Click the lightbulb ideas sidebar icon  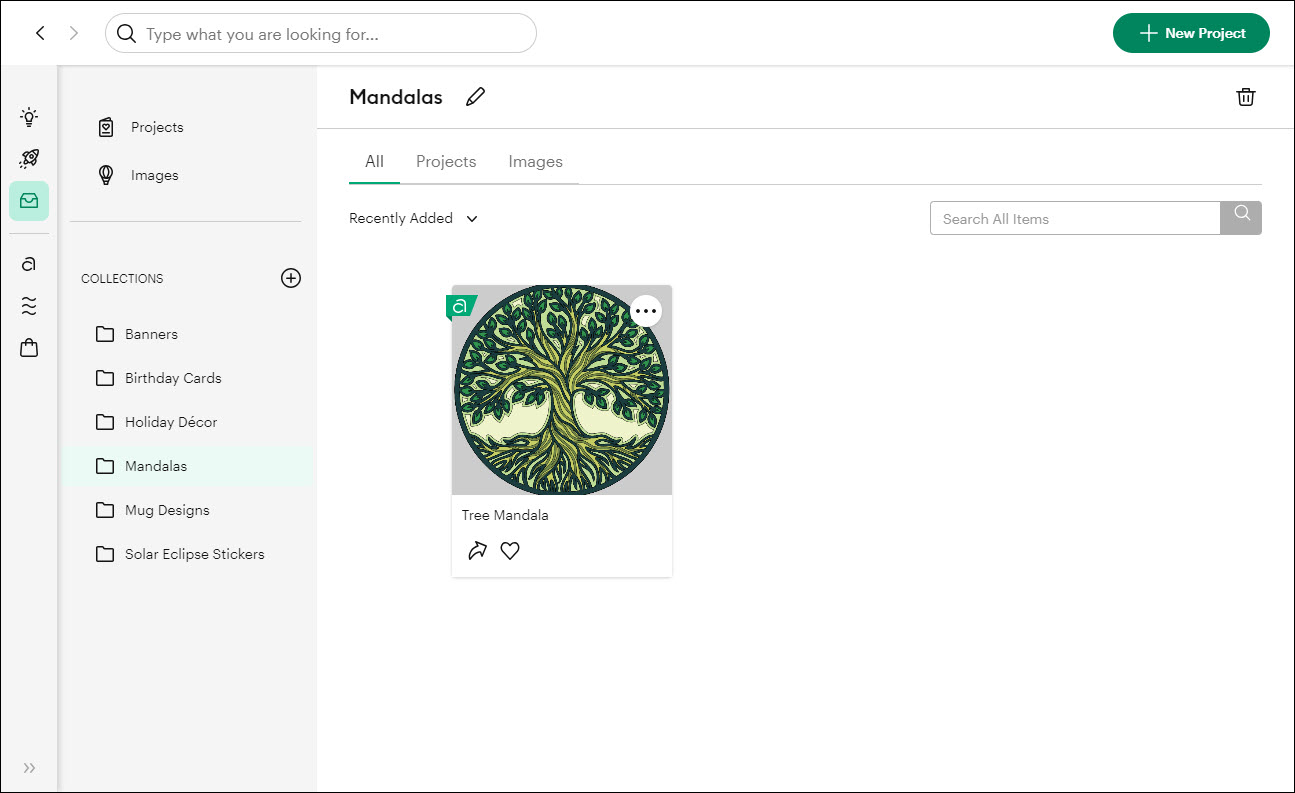pos(29,117)
